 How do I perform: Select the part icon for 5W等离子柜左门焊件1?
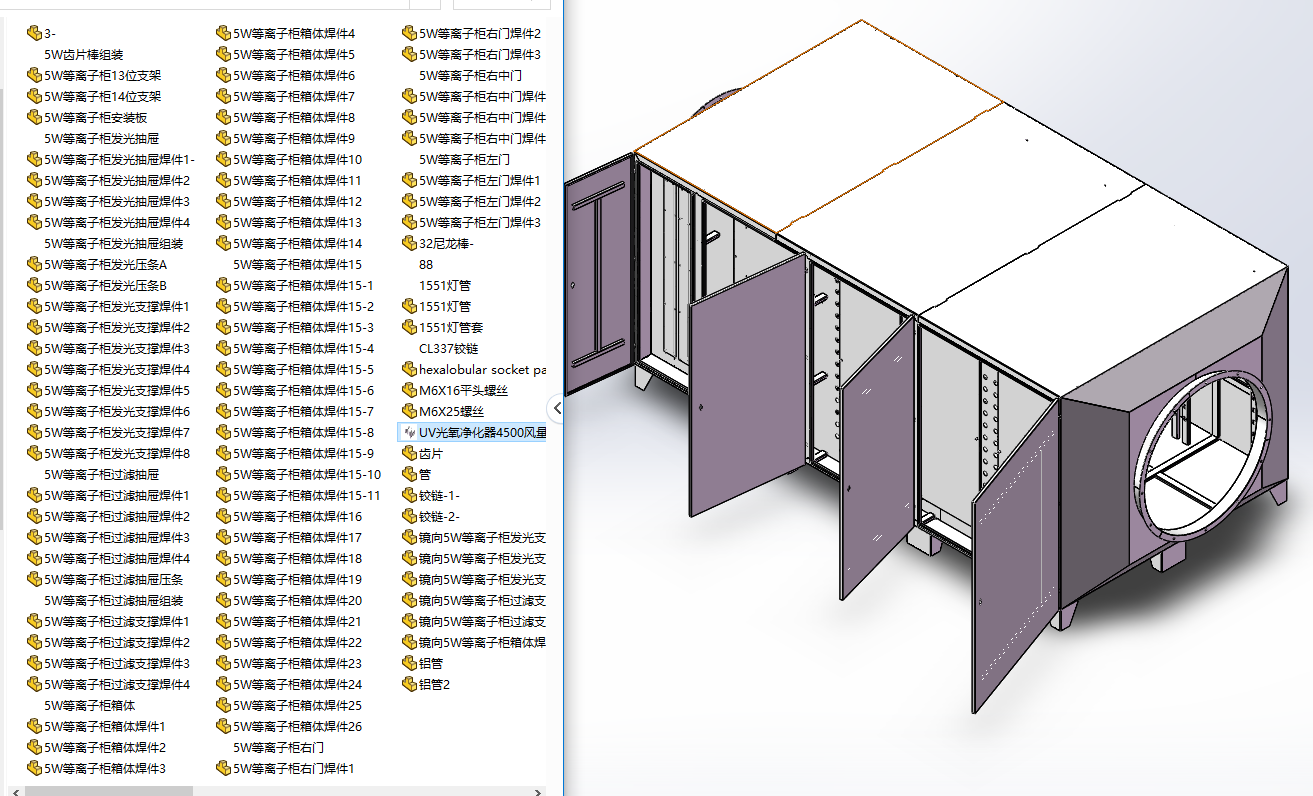[x=409, y=180]
